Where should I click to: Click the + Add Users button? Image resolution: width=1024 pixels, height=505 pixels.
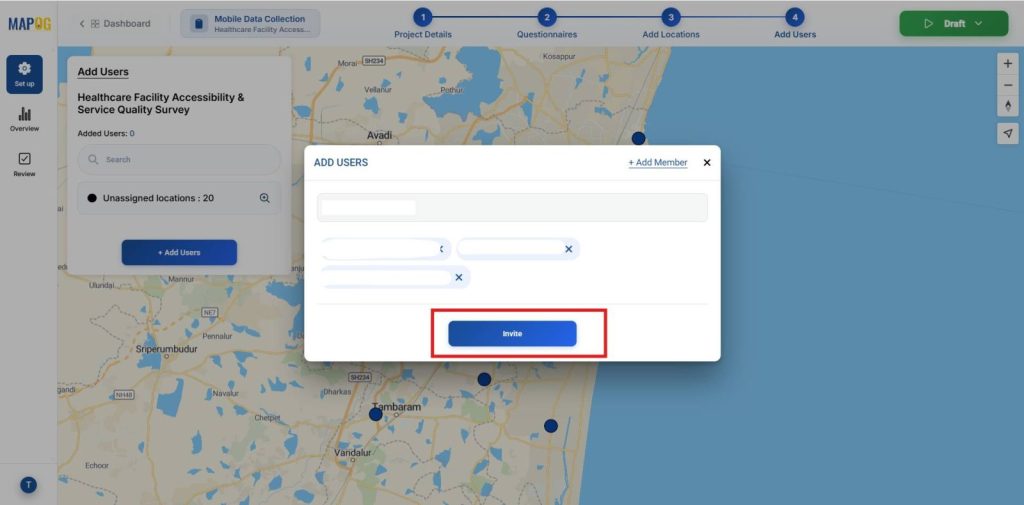179,253
